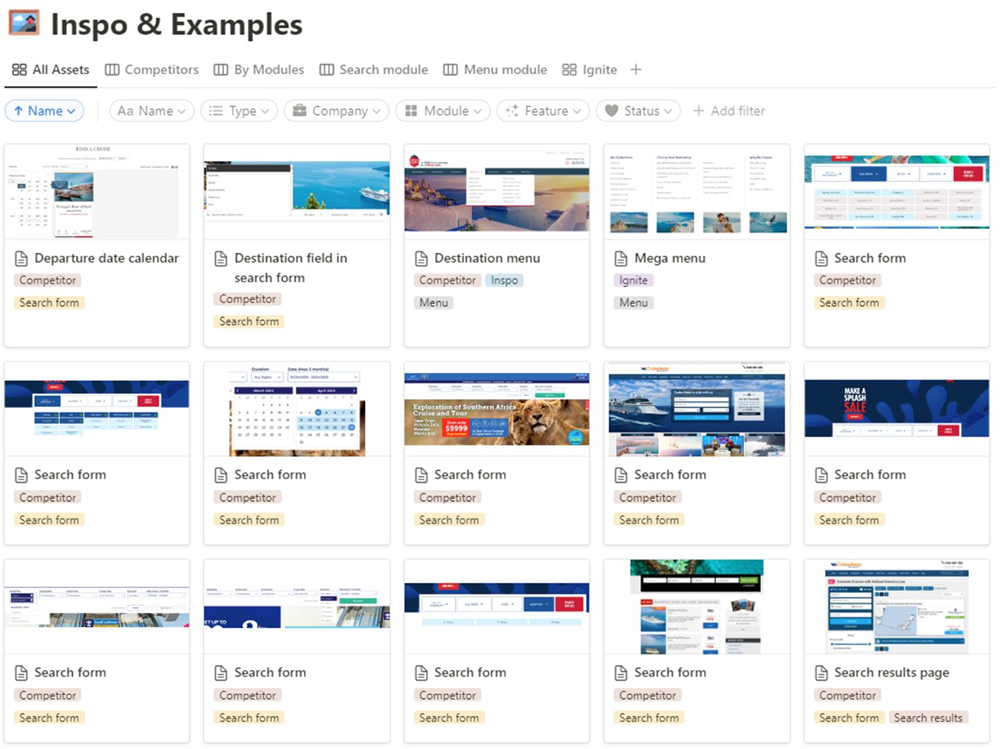The height and width of the screenshot is (749, 1002).
Task: Click the Add filter button
Action: point(729,111)
